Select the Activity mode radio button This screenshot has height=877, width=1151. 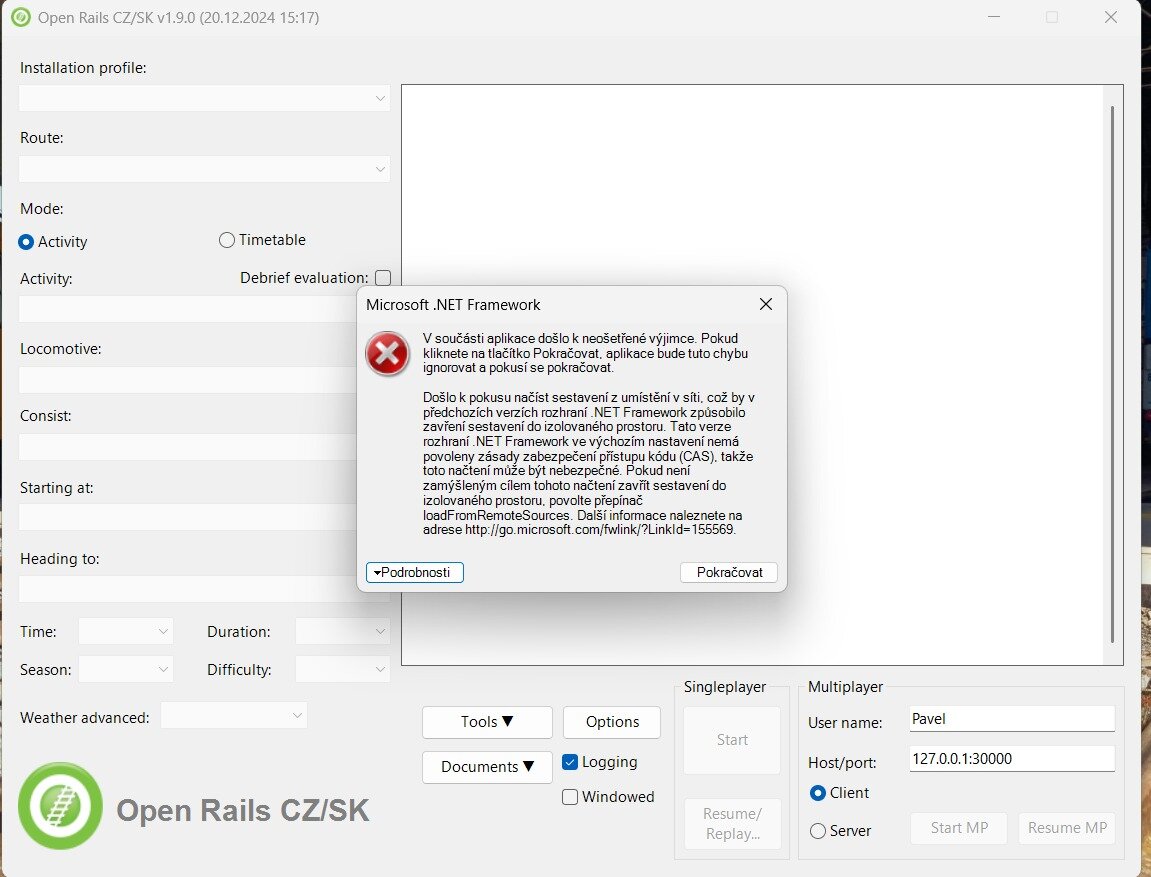(x=27, y=242)
